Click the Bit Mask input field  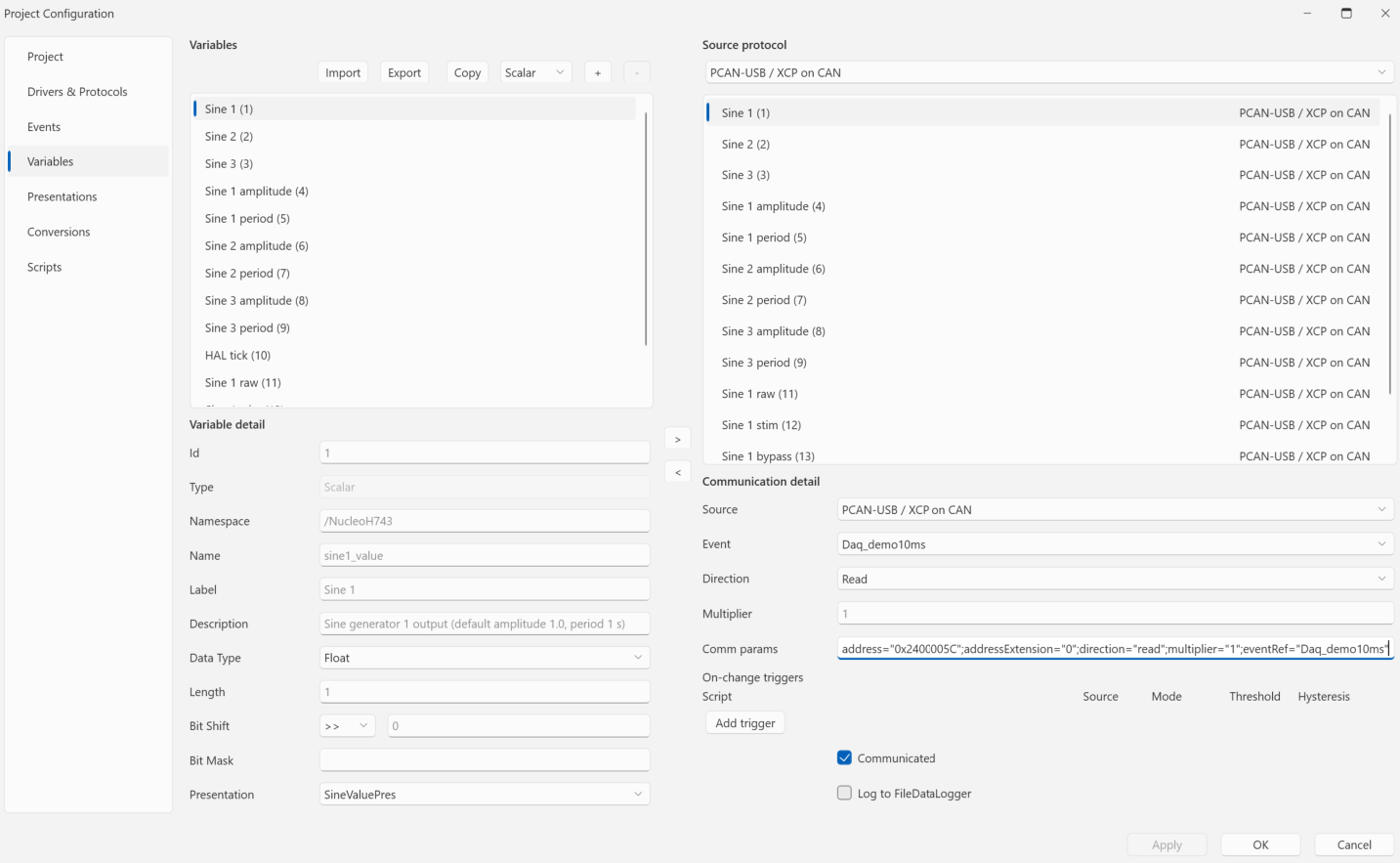(x=485, y=760)
